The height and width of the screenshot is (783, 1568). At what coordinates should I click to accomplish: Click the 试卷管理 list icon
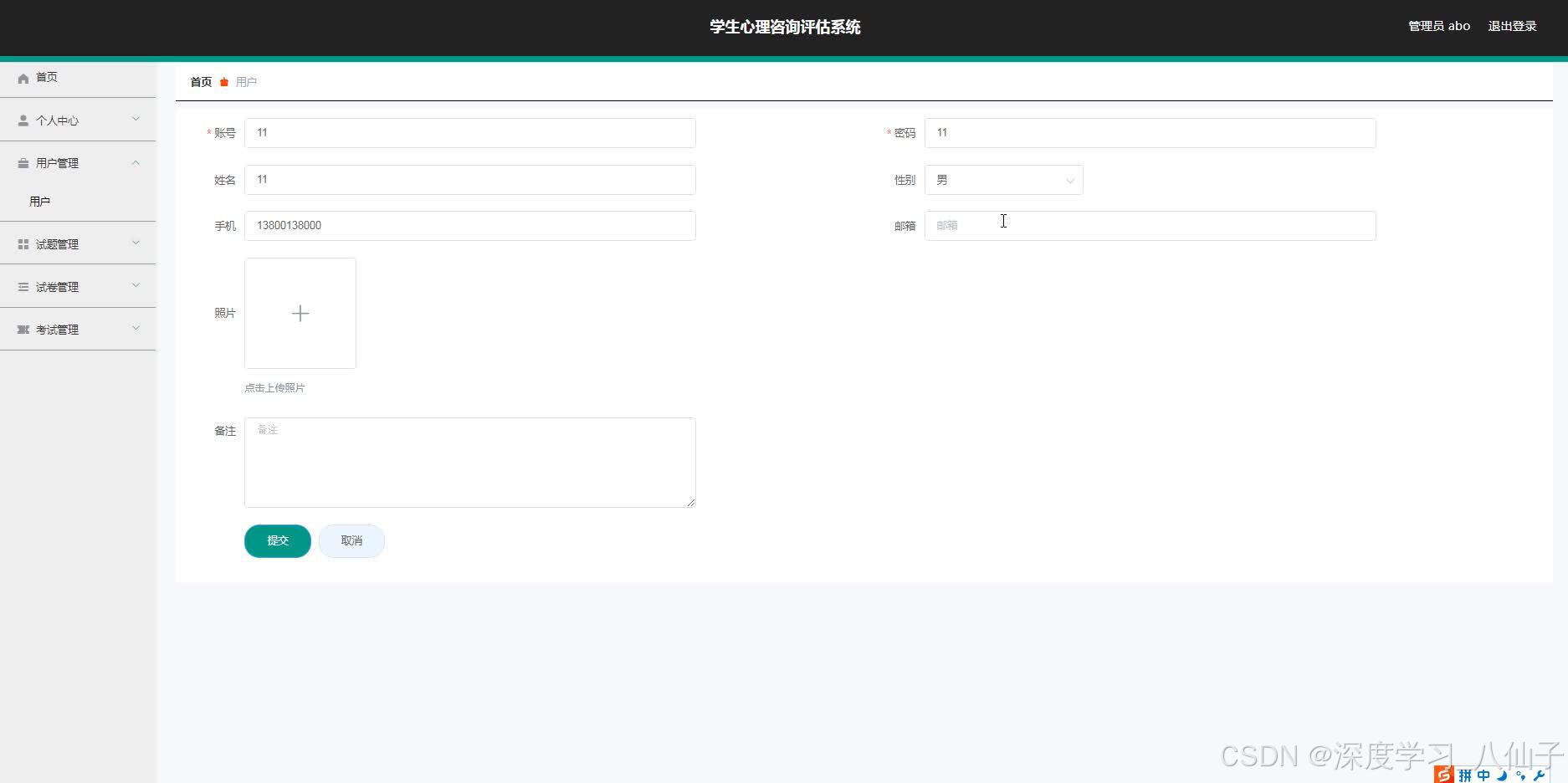point(23,286)
